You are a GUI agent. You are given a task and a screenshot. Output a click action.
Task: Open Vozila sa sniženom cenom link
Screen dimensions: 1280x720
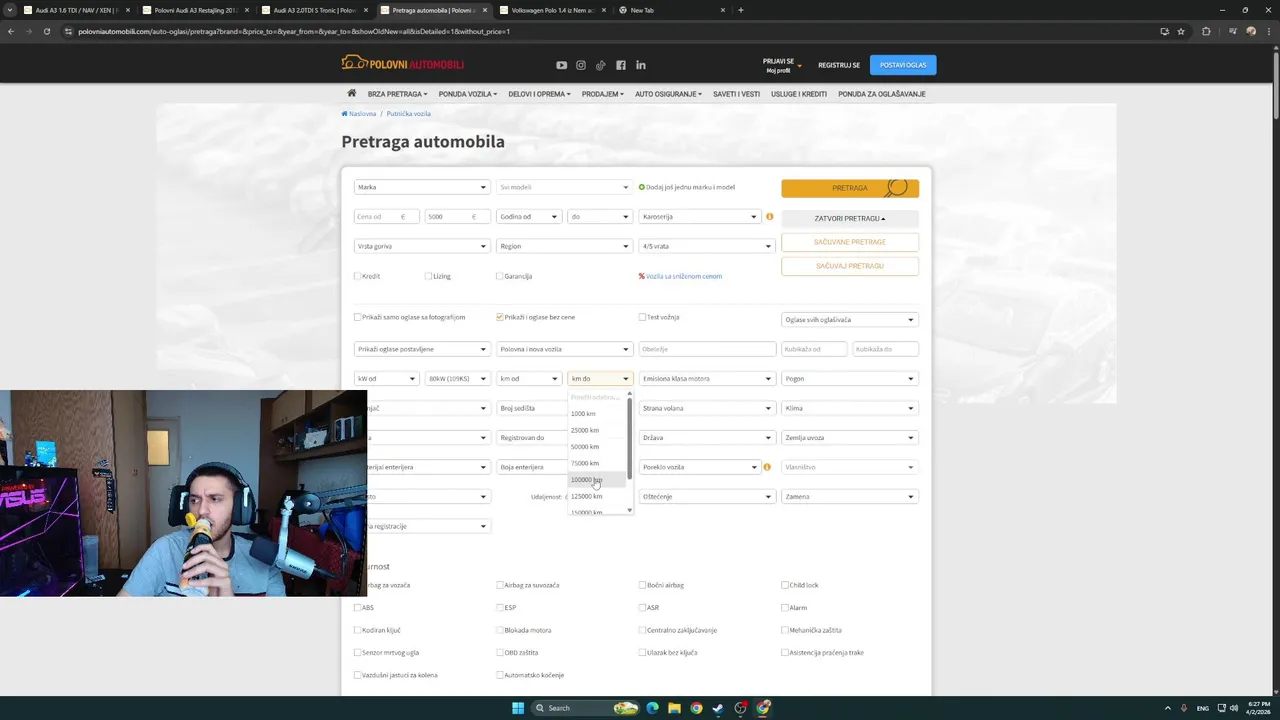point(684,276)
